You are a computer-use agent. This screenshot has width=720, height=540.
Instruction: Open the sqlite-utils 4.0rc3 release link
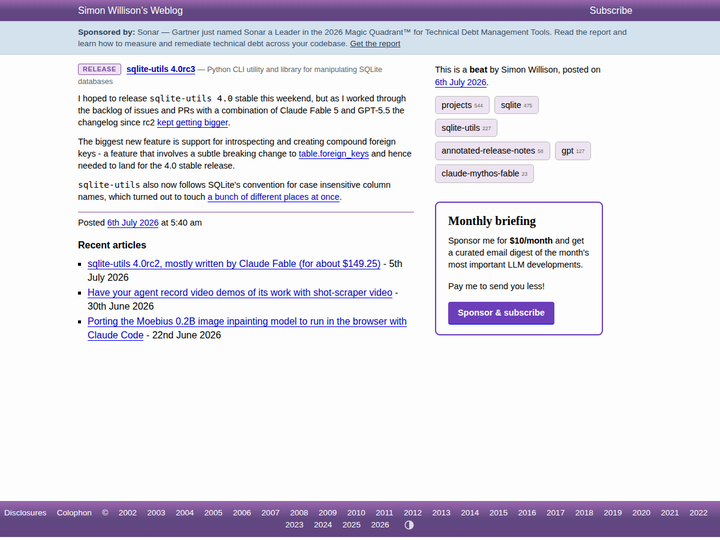click(x=161, y=69)
